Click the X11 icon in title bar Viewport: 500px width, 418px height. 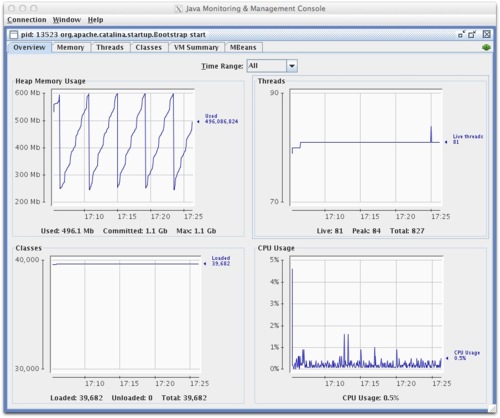179,9
